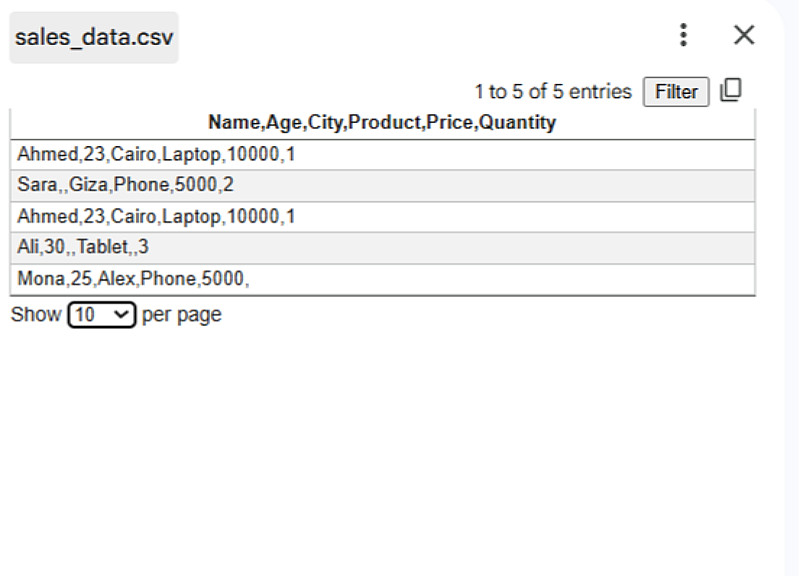Click the "per page" label

(x=182, y=315)
